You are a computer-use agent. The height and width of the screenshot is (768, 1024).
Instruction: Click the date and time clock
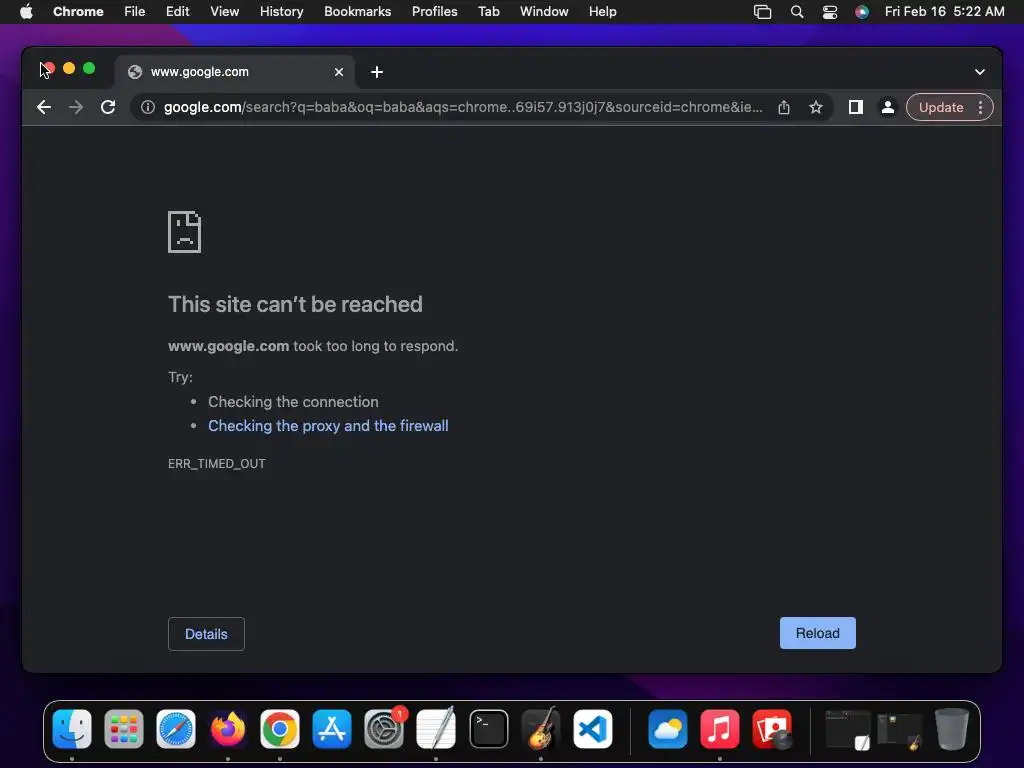click(944, 12)
